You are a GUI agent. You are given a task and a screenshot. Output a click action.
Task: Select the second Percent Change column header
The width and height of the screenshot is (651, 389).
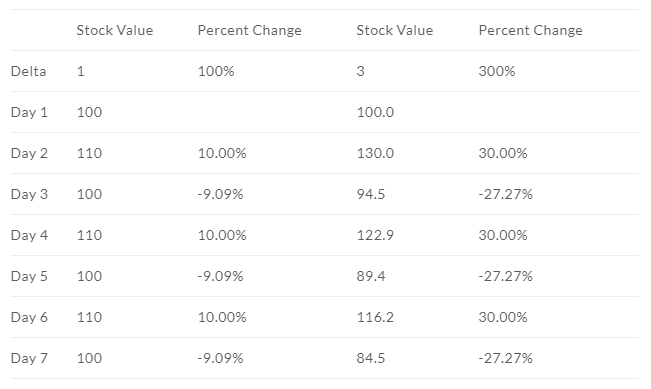click(531, 30)
